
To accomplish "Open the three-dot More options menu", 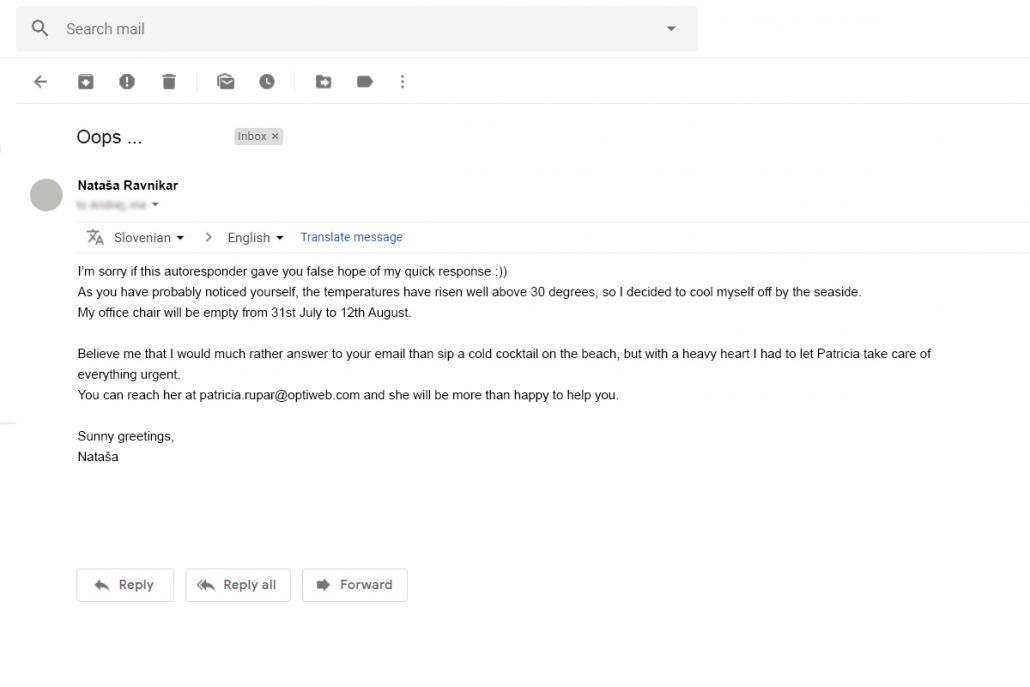I will [403, 82].
